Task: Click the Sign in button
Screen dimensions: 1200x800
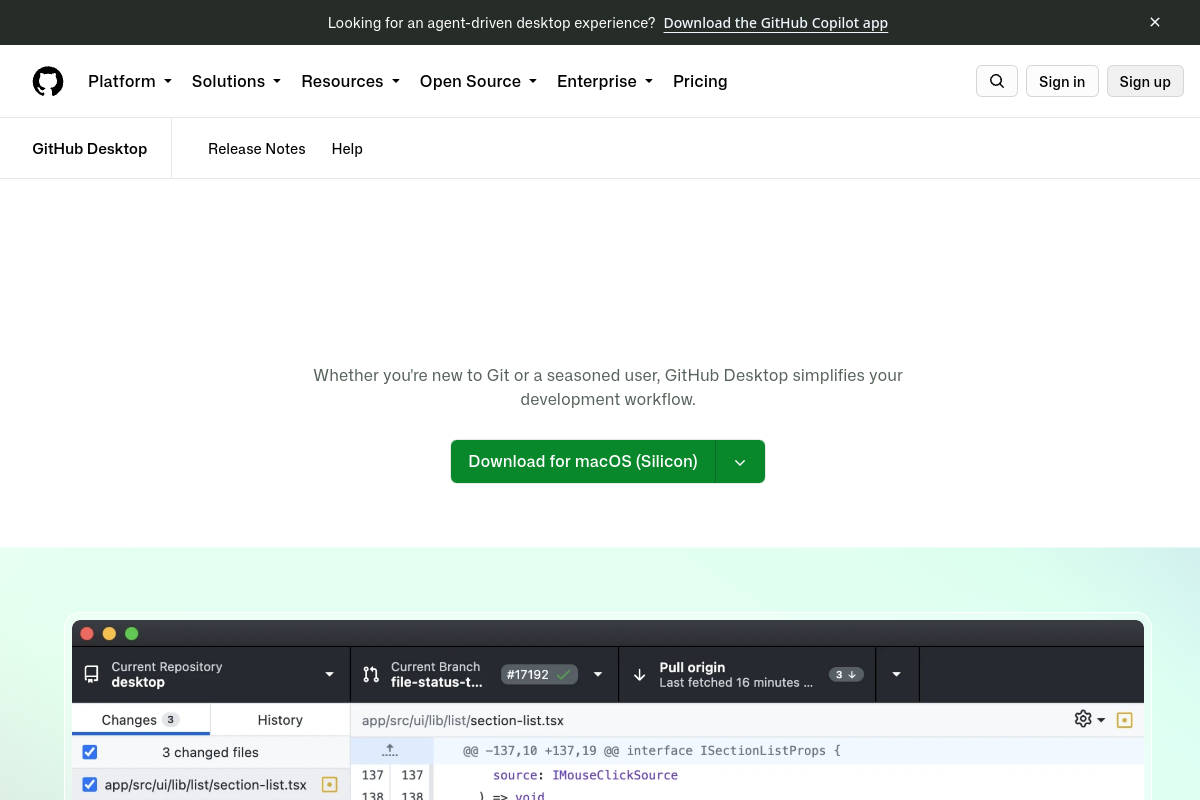Action: click(x=1062, y=81)
